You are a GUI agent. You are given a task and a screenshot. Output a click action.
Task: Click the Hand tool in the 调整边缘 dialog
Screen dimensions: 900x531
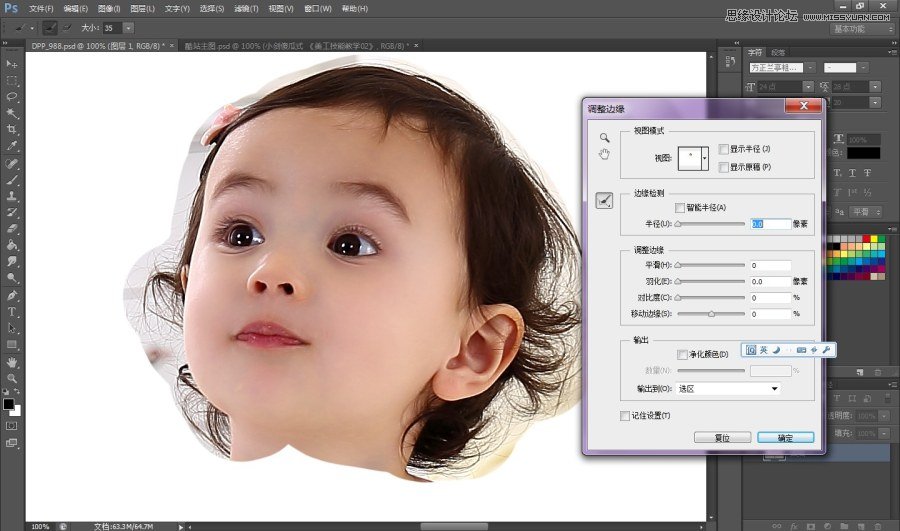604,154
